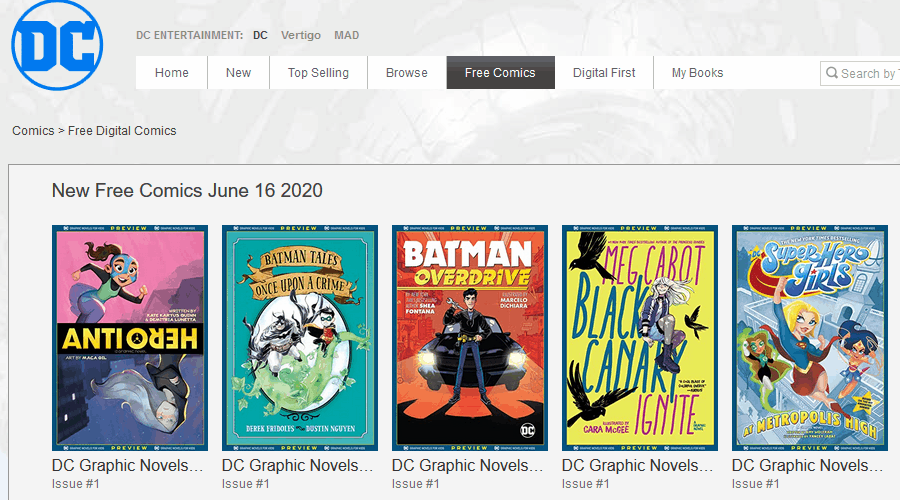The width and height of the screenshot is (900, 500).
Task: Click the DC publisher link
Action: click(x=260, y=35)
